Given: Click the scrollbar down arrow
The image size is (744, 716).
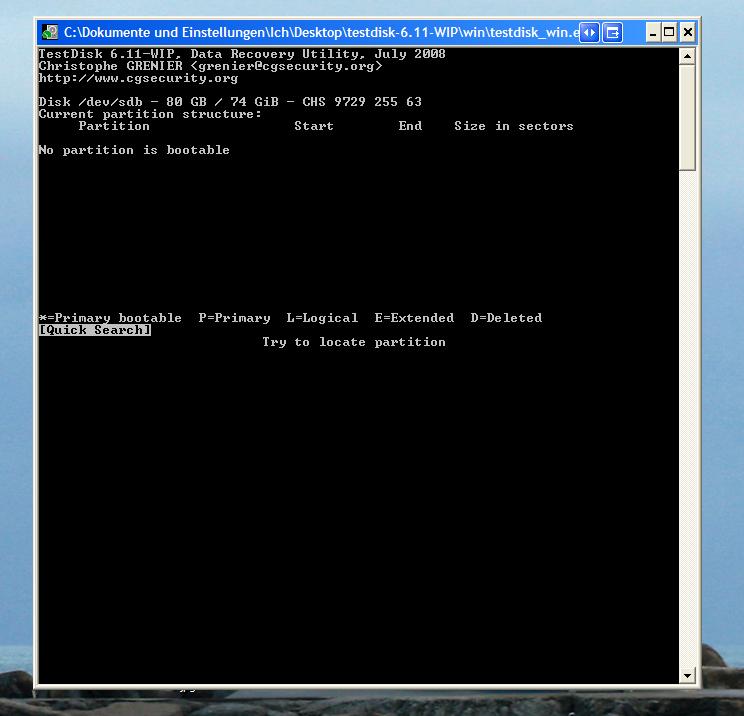Looking at the screenshot, I should (687, 675).
